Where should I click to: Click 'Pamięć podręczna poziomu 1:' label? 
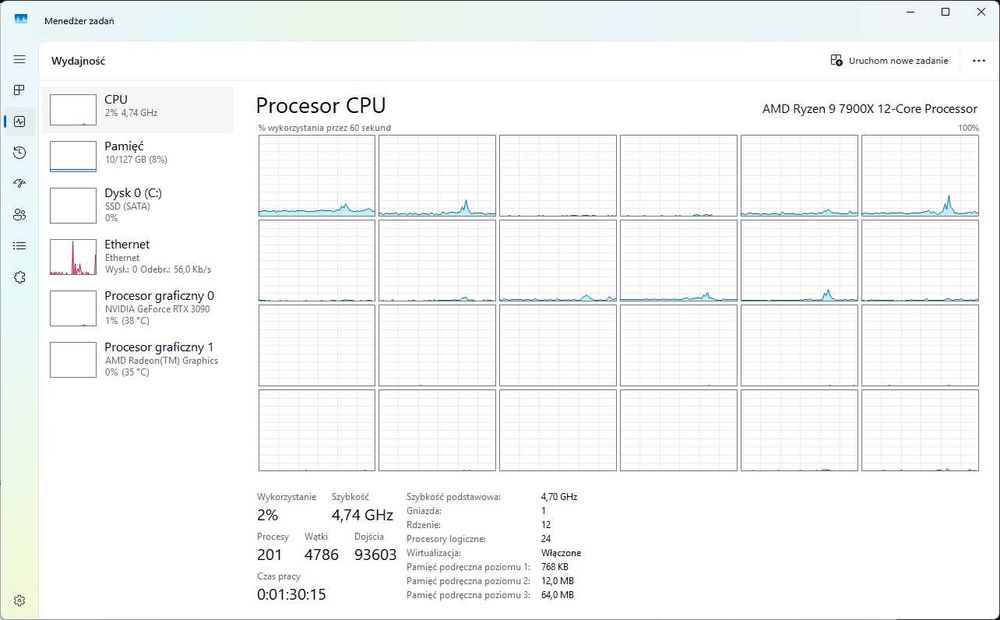(468, 567)
